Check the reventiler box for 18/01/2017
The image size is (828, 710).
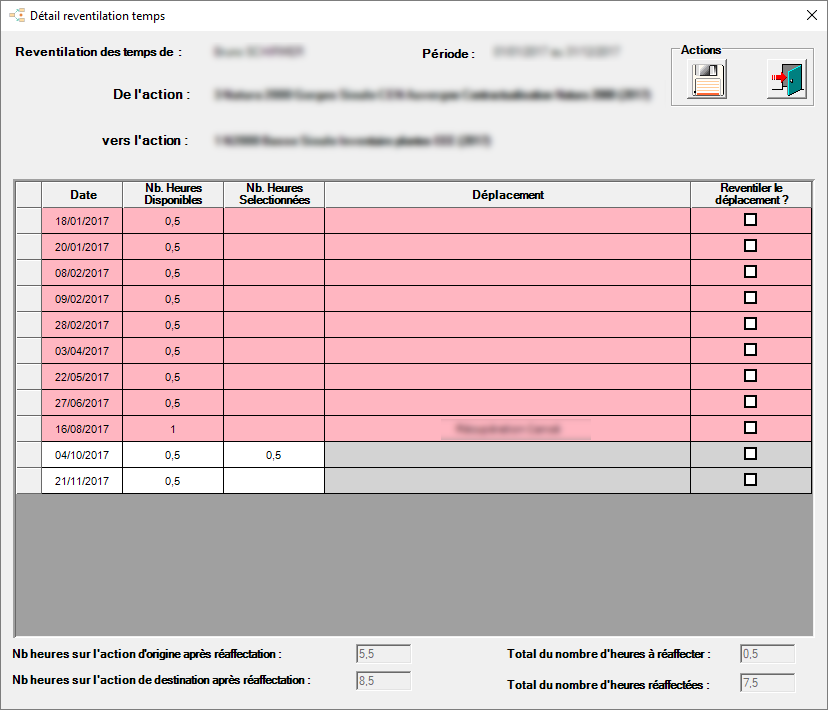tap(750, 220)
